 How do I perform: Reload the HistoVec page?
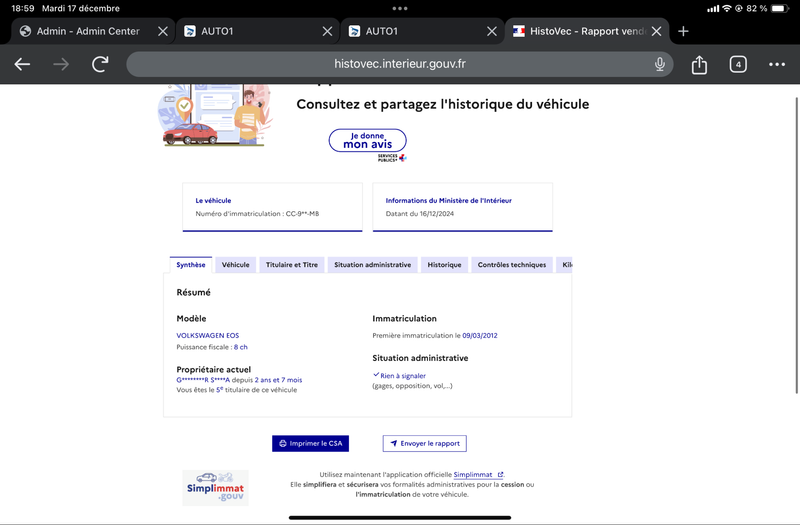pos(100,64)
